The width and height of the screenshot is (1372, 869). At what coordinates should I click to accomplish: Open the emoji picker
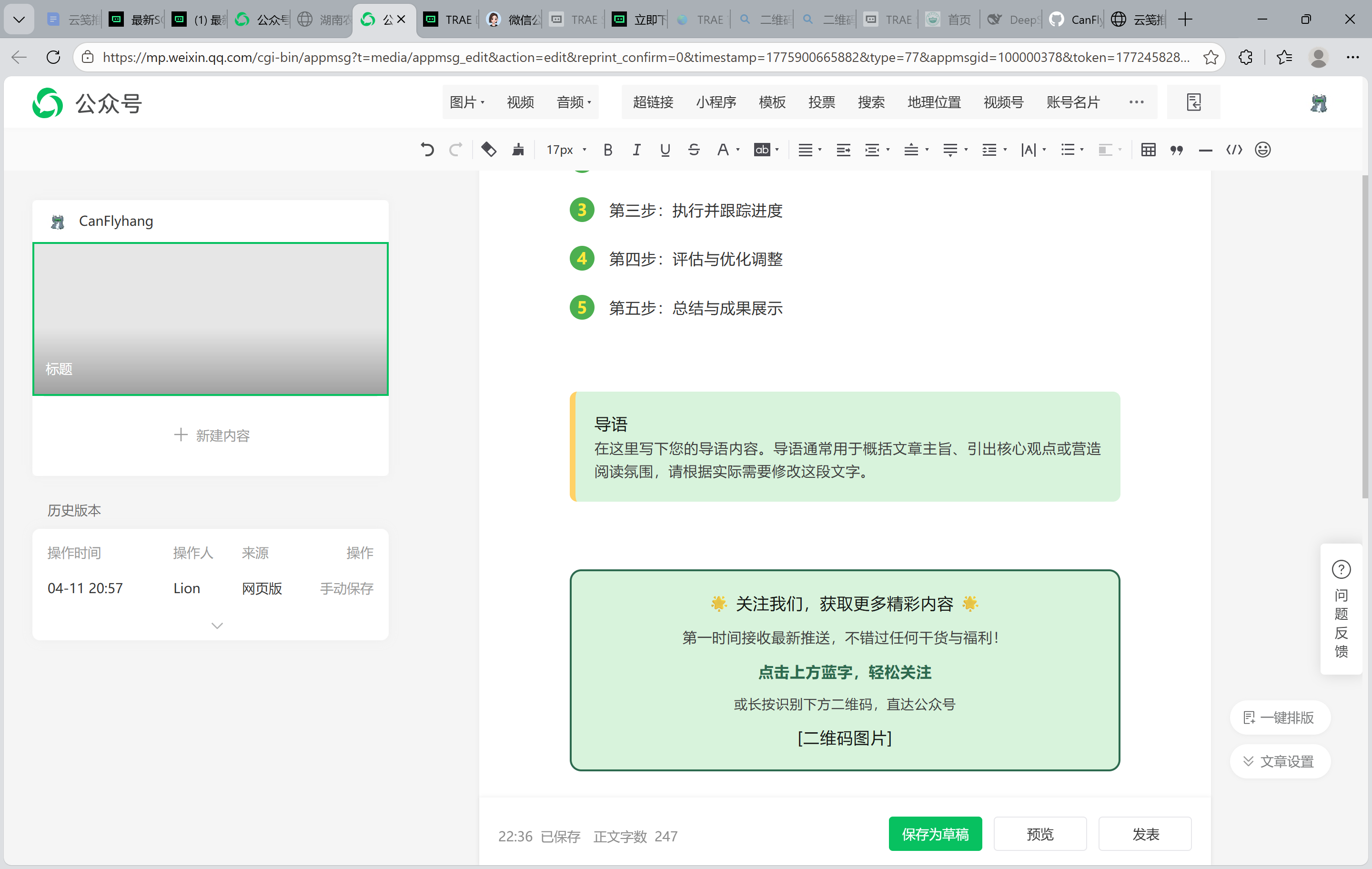click(1262, 150)
